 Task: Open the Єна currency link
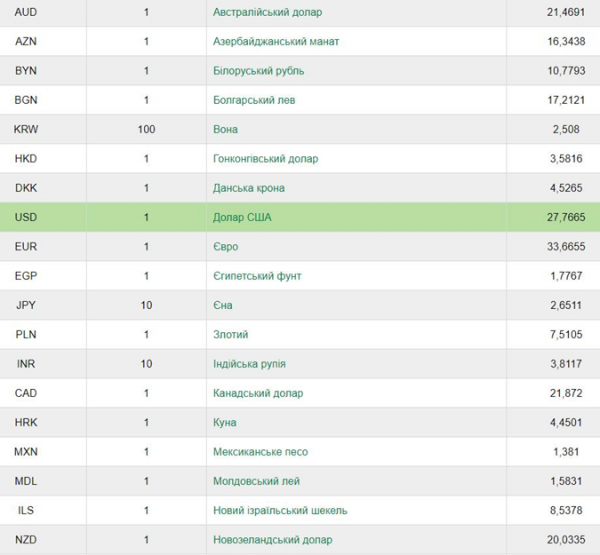click(222, 305)
